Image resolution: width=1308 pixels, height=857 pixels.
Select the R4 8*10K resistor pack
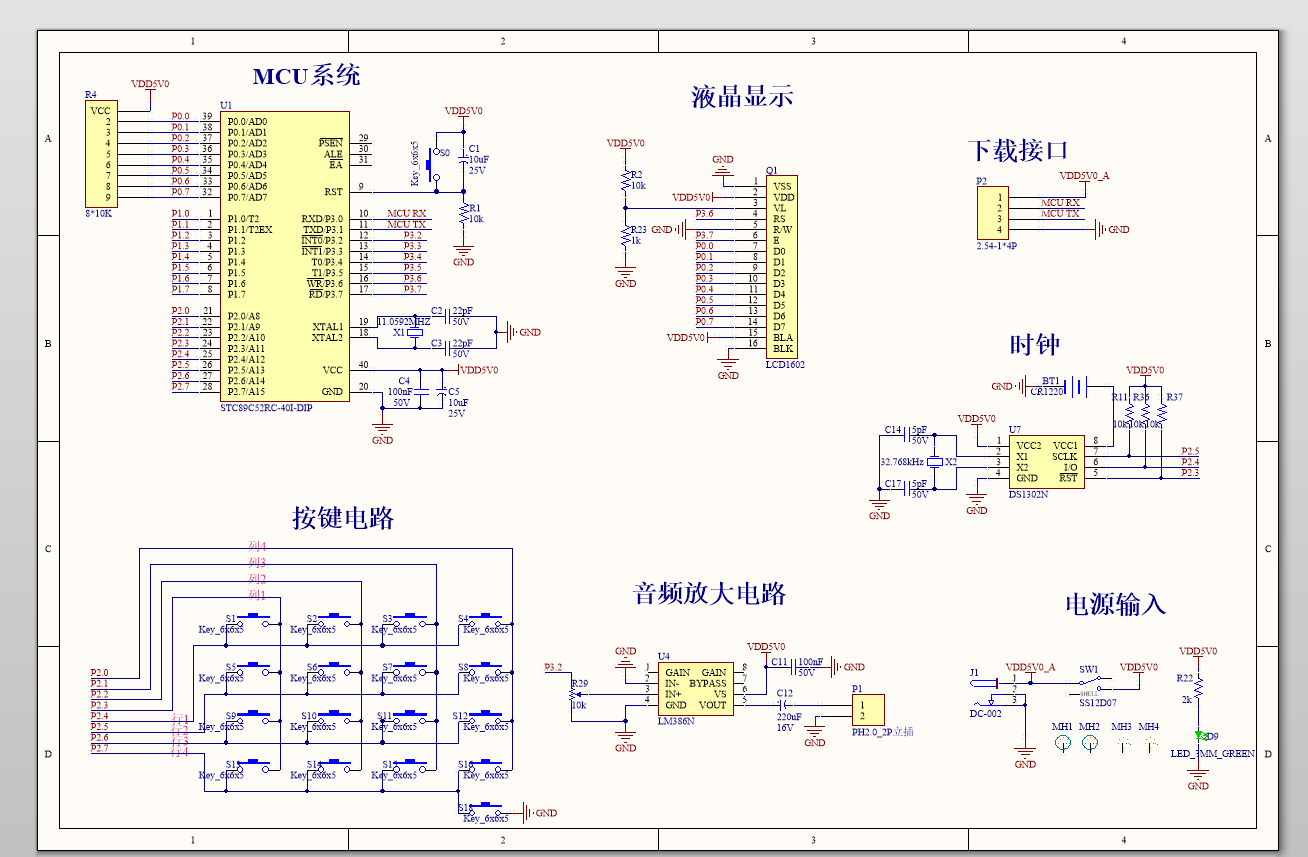click(x=101, y=153)
